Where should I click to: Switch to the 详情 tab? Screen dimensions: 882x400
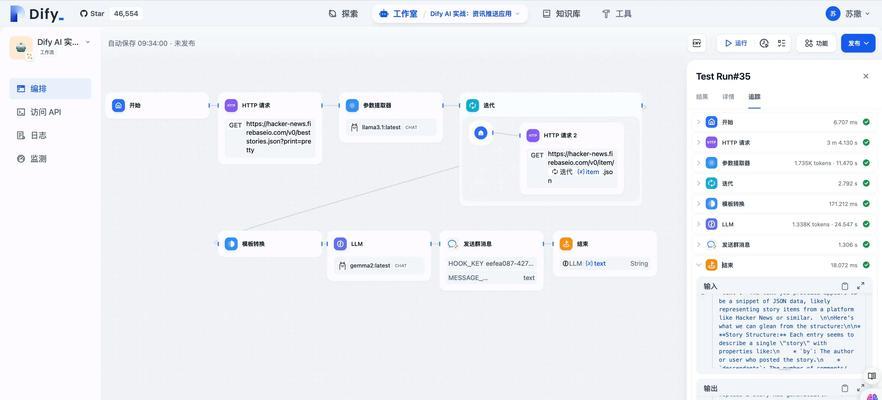[728, 97]
